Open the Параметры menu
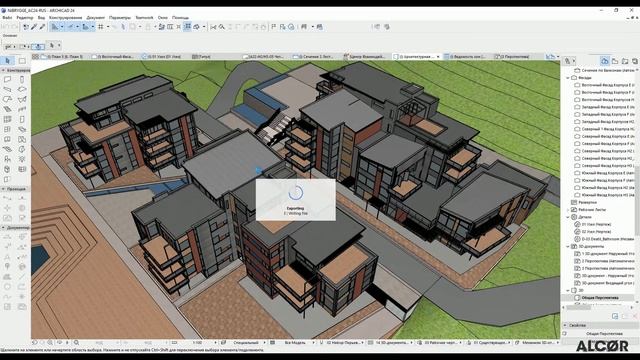Image resolution: width=640 pixels, height=360 pixels. tap(120, 18)
